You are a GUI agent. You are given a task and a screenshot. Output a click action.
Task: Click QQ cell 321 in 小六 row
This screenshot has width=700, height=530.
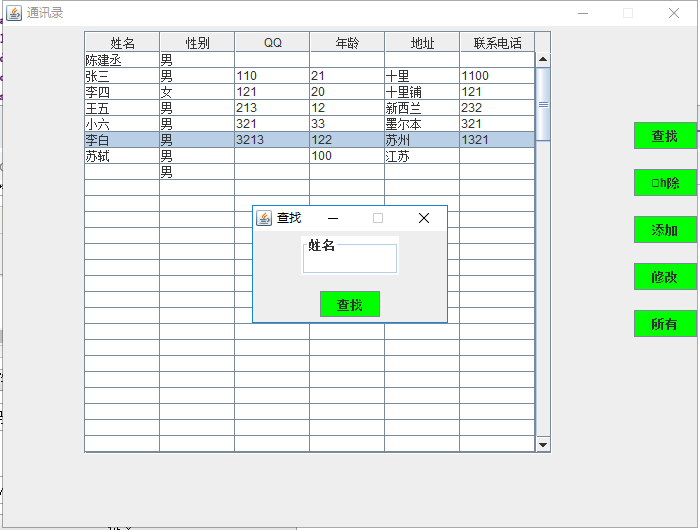pos(272,124)
